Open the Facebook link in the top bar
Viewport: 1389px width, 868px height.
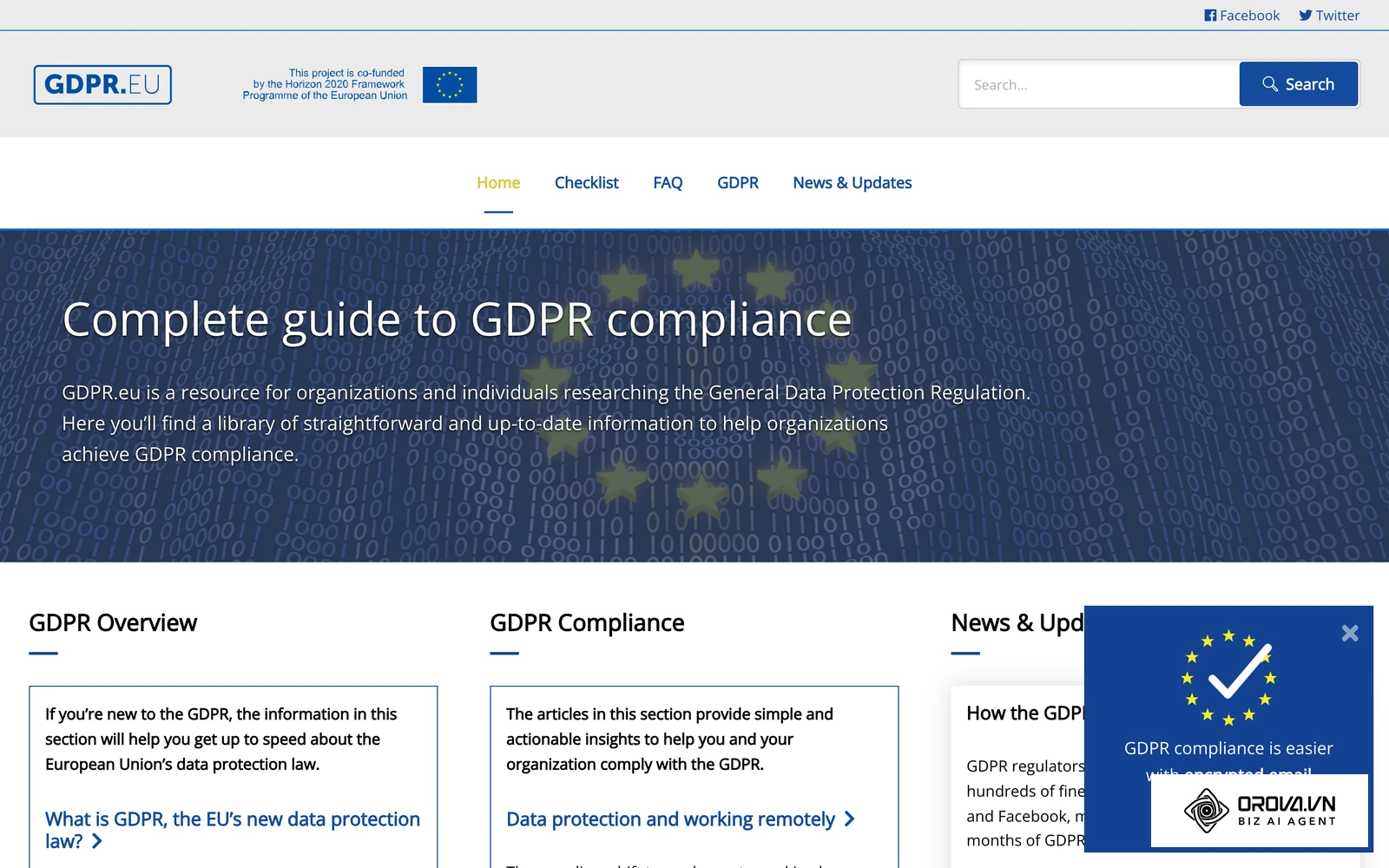1241,16
